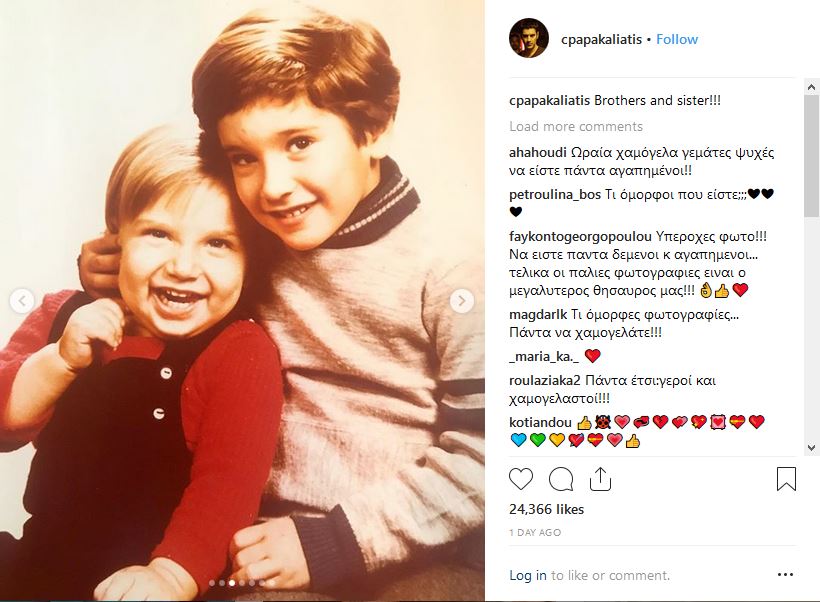Image resolution: width=820 pixels, height=602 pixels.
Task: Click the 1 DAY AGO timestamp
Action: [x=535, y=533]
